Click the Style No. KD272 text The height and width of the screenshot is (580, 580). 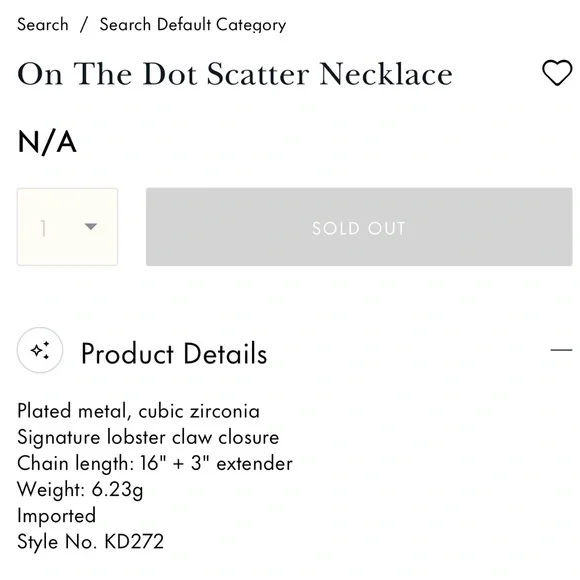(x=90, y=542)
